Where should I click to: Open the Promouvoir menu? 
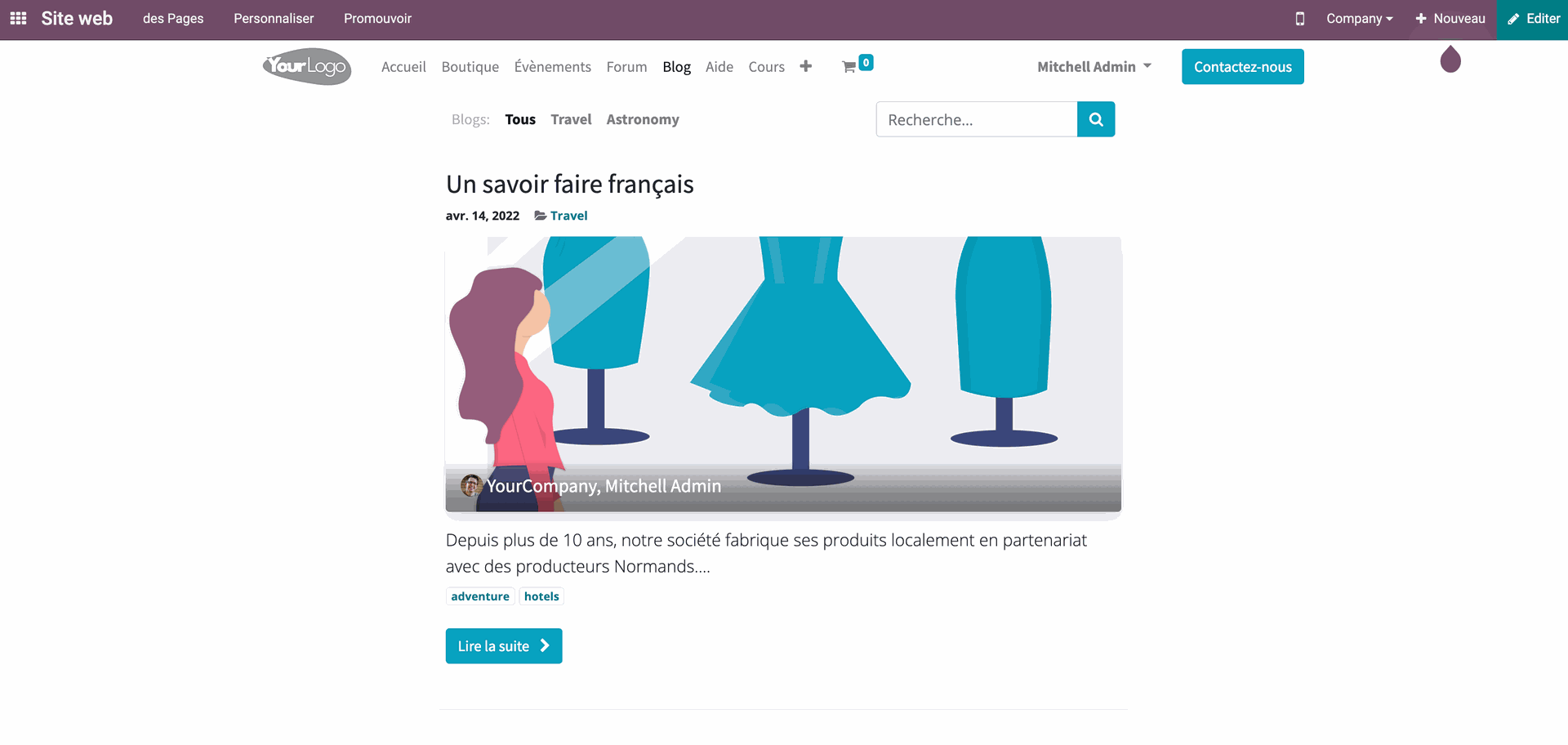[x=376, y=18]
